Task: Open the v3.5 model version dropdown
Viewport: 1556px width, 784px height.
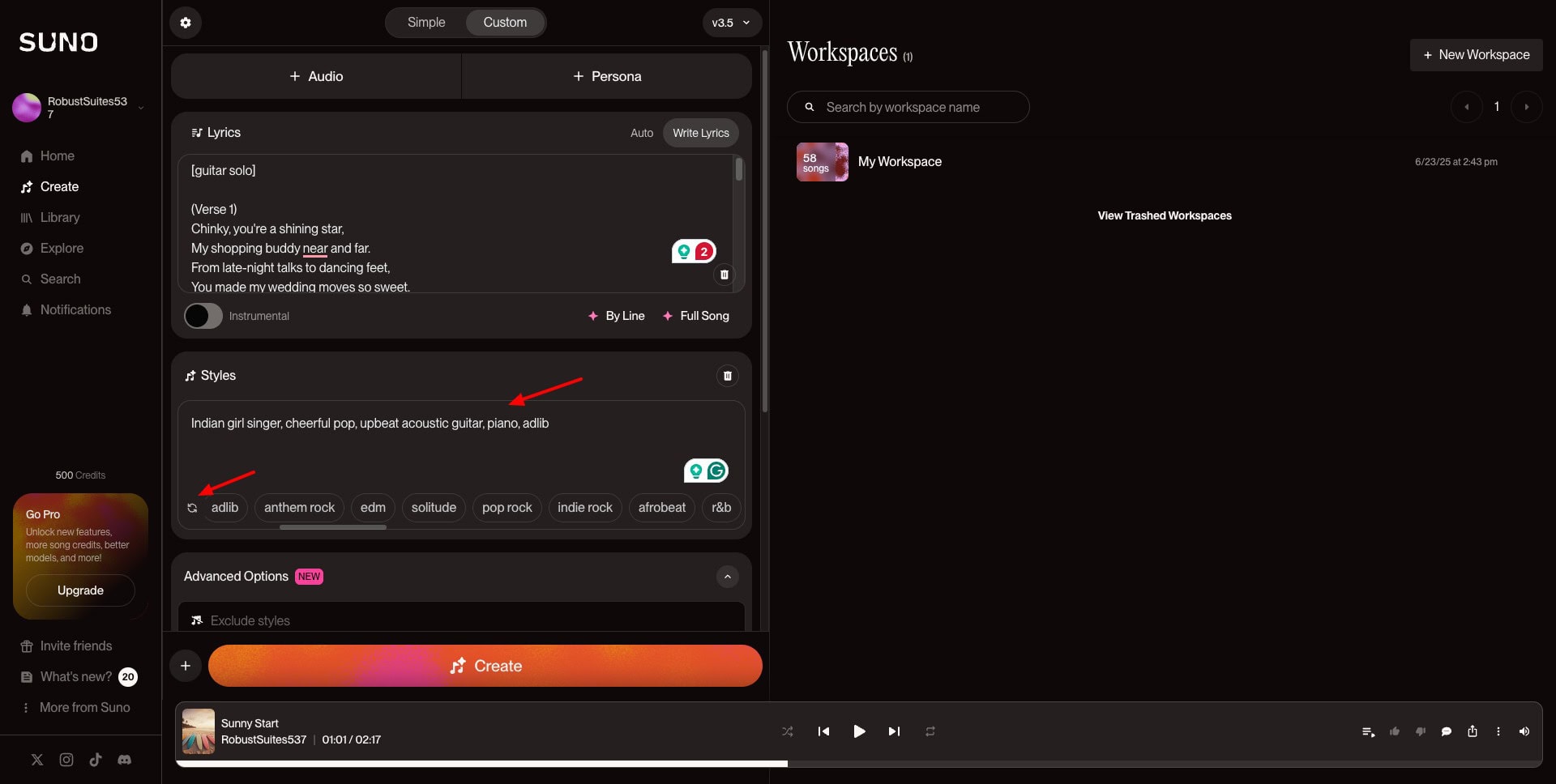Action: [731, 23]
